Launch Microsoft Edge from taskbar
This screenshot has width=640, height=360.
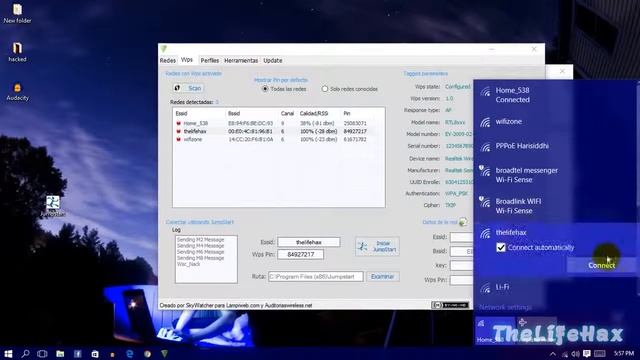130,353
